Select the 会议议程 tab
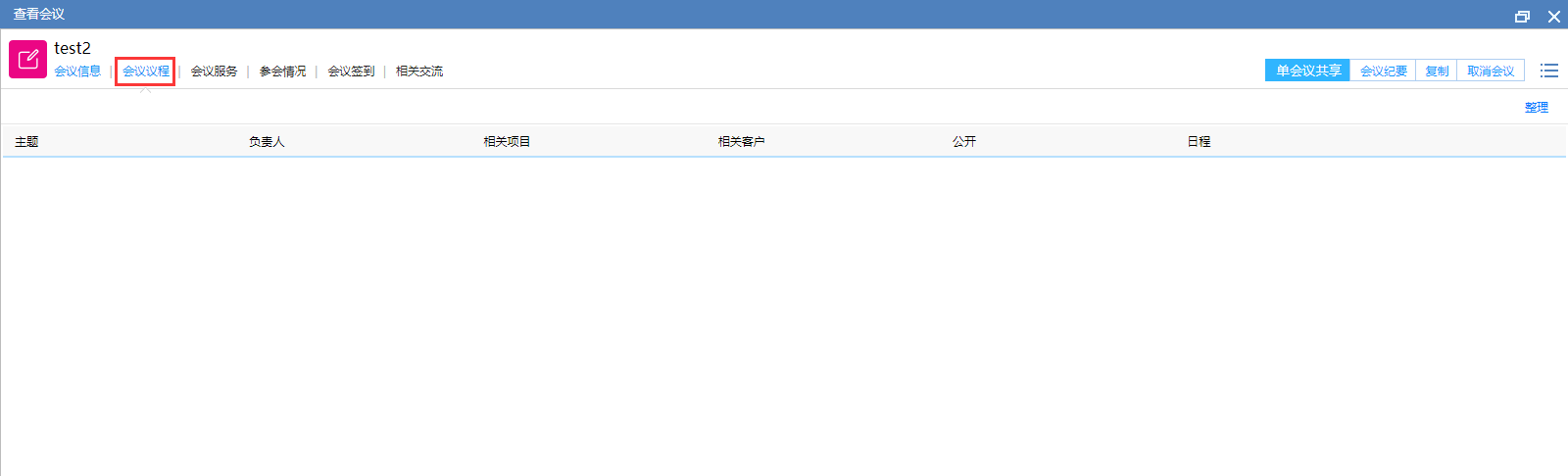Image resolution: width=1568 pixels, height=476 pixels. click(145, 71)
